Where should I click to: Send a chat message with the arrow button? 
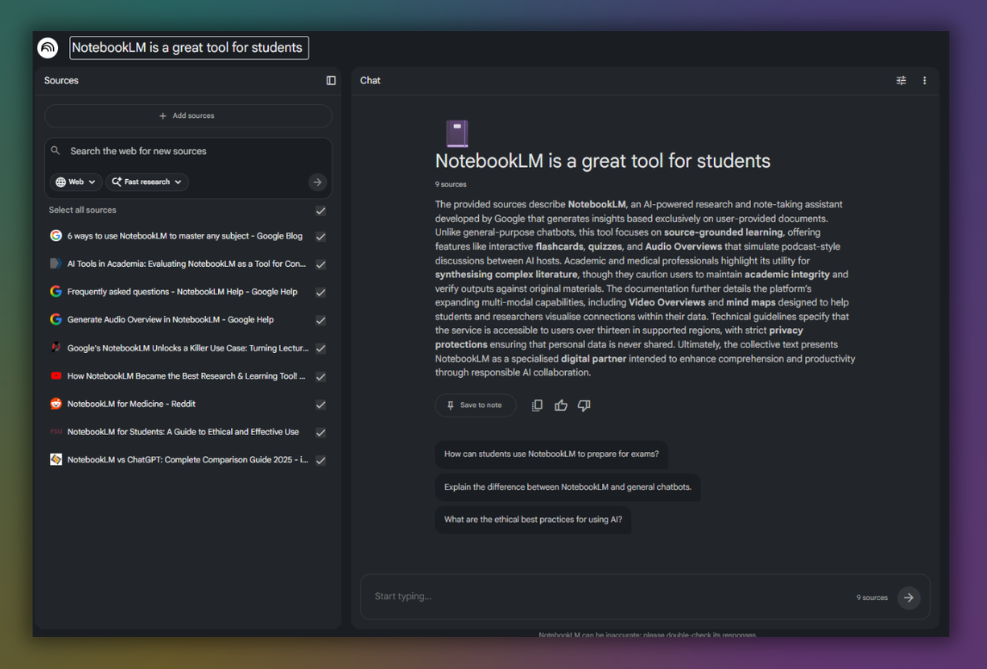tap(908, 597)
